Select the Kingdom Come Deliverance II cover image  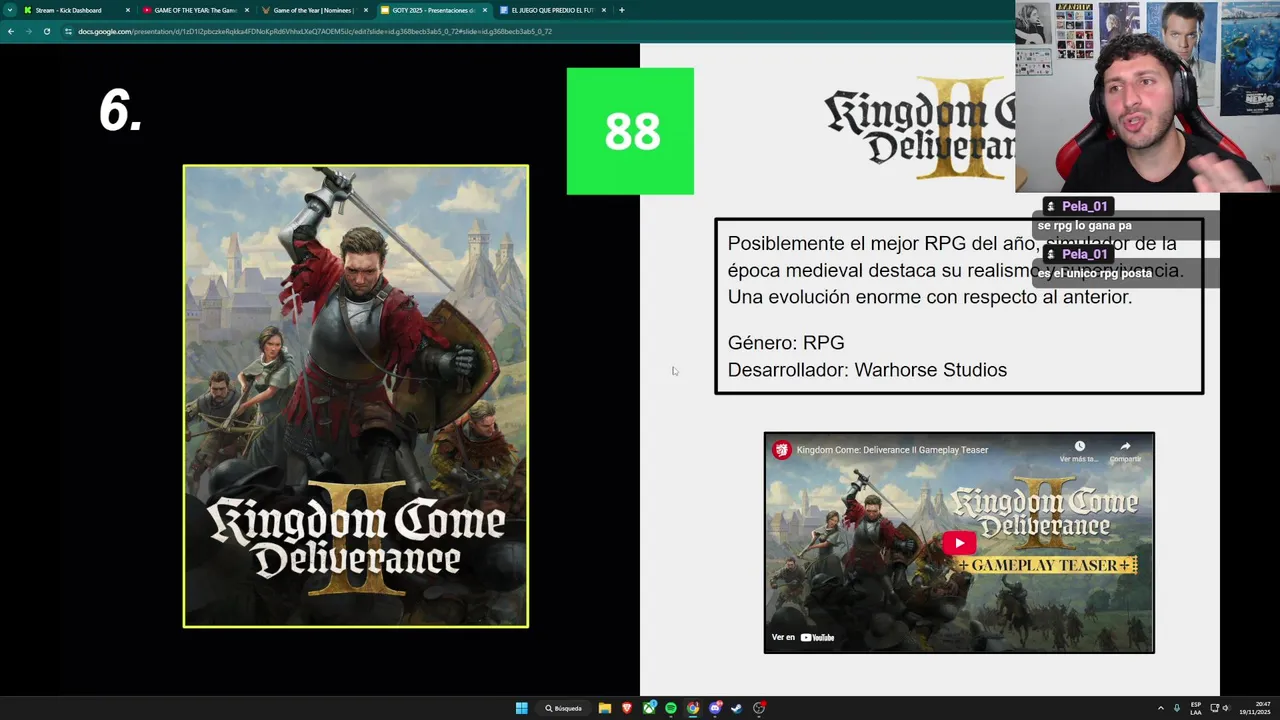356,396
